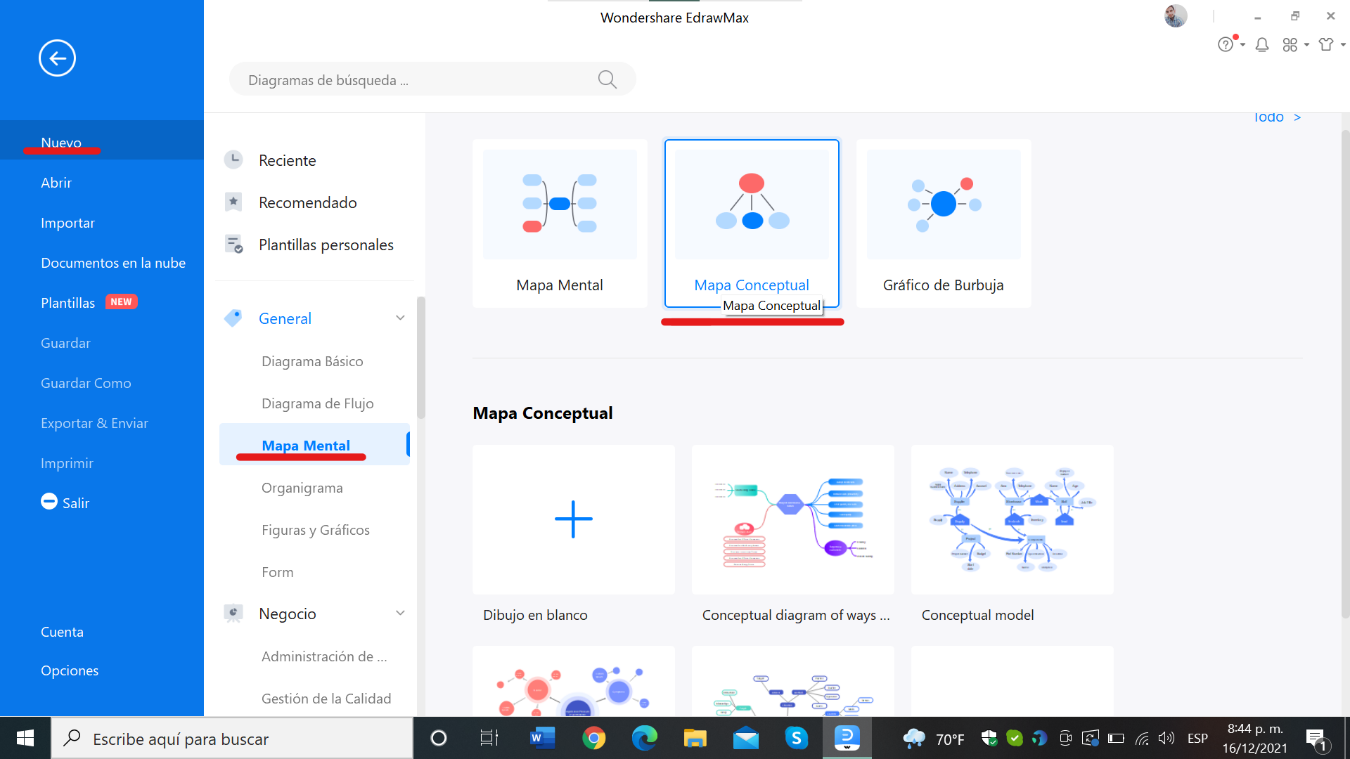The width and height of the screenshot is (1350, 759).
Task: Open the Windows notification center icon
Action: pyautogui.click(x=1317, y=739)
